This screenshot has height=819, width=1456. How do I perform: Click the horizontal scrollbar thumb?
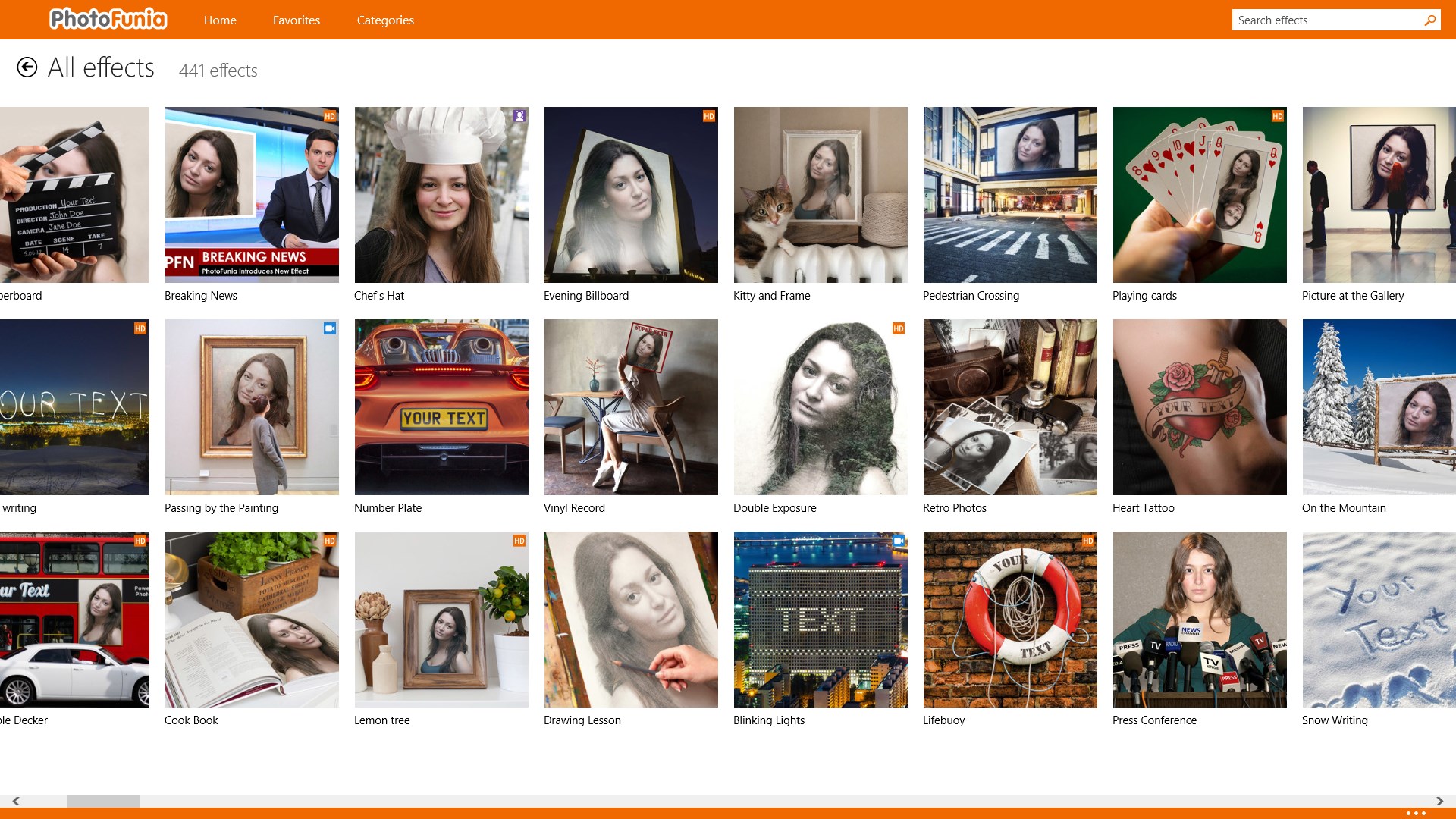point(103,801)
